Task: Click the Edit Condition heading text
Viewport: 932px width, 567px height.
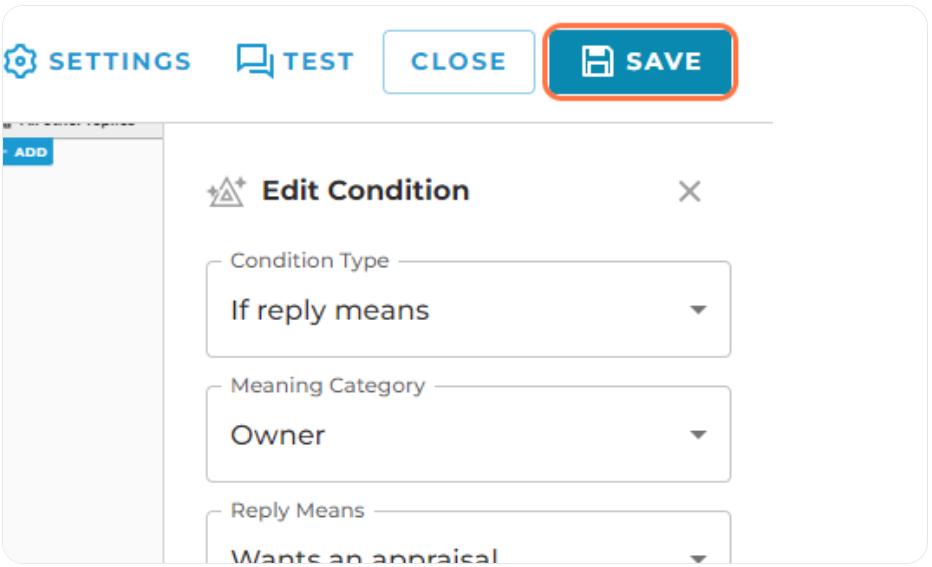Action: [x=366, y=191]
